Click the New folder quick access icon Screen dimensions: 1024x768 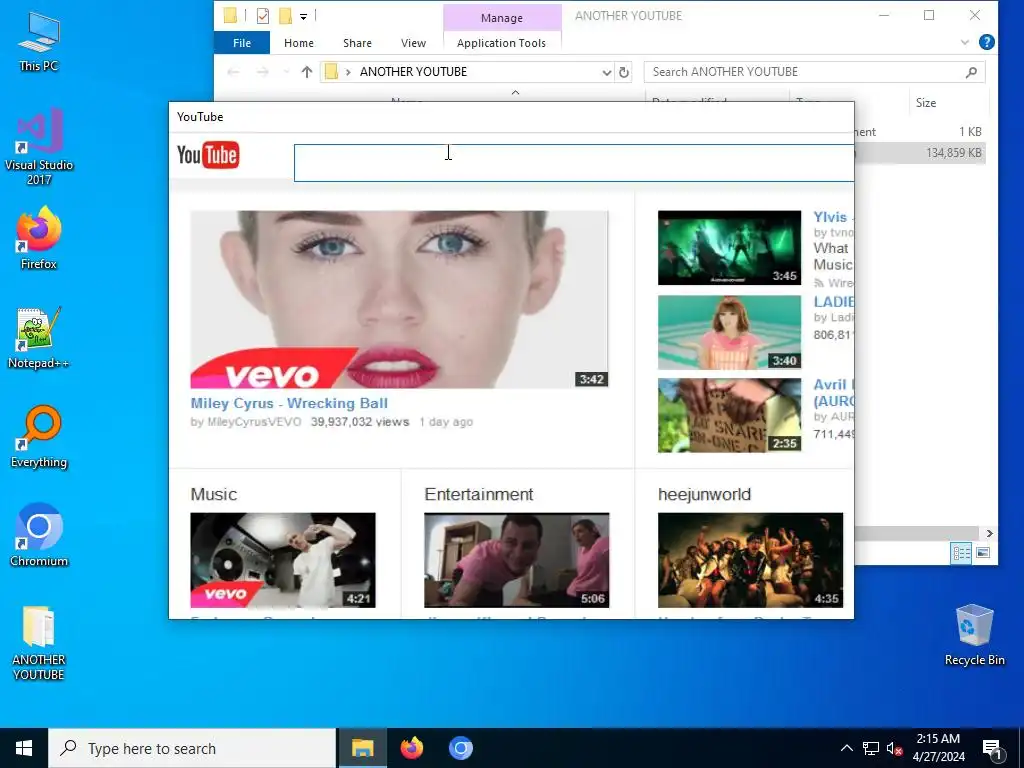click(285, 16)
